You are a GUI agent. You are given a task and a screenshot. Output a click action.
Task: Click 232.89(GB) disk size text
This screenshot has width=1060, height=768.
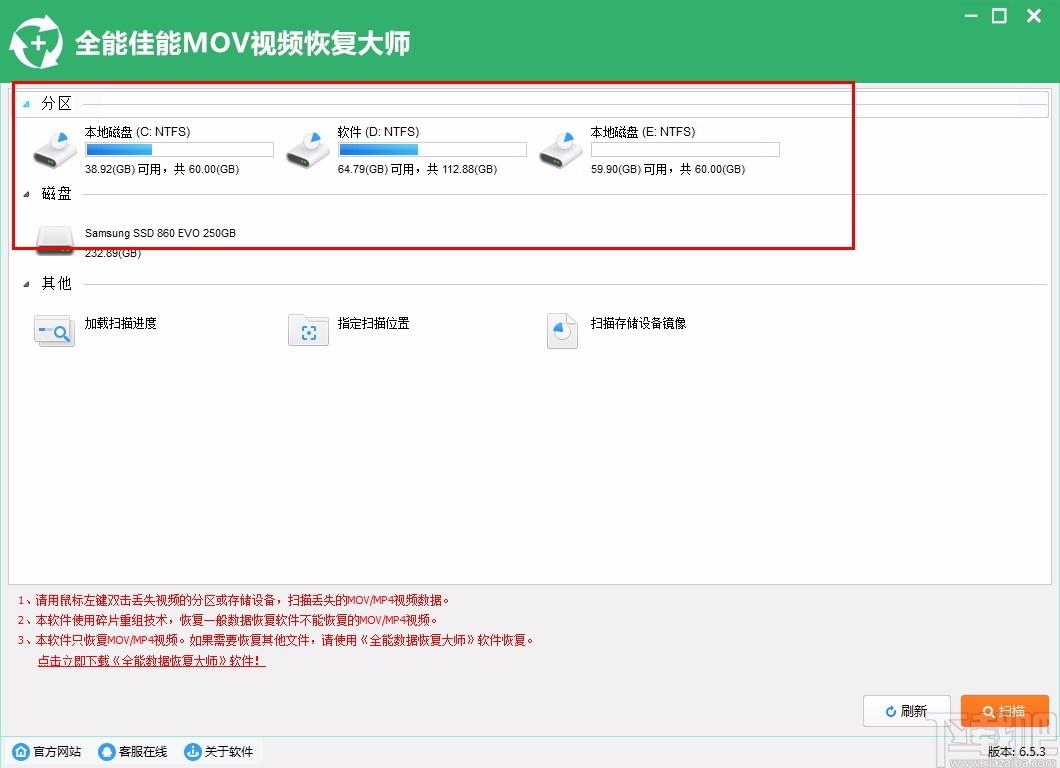tap(113, 254)
